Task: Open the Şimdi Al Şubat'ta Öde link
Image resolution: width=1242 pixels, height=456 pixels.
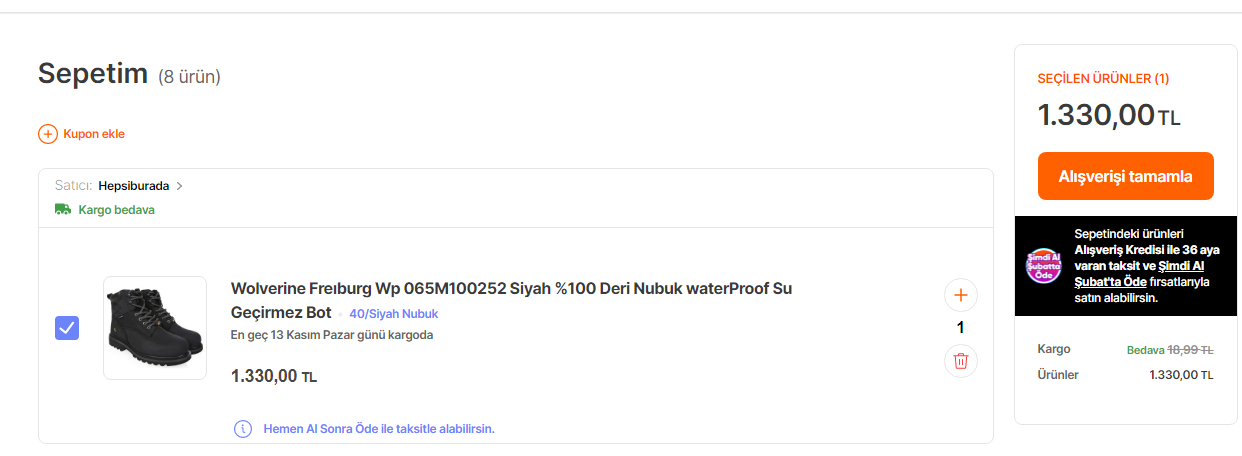Action: (x=1139, y=274)
